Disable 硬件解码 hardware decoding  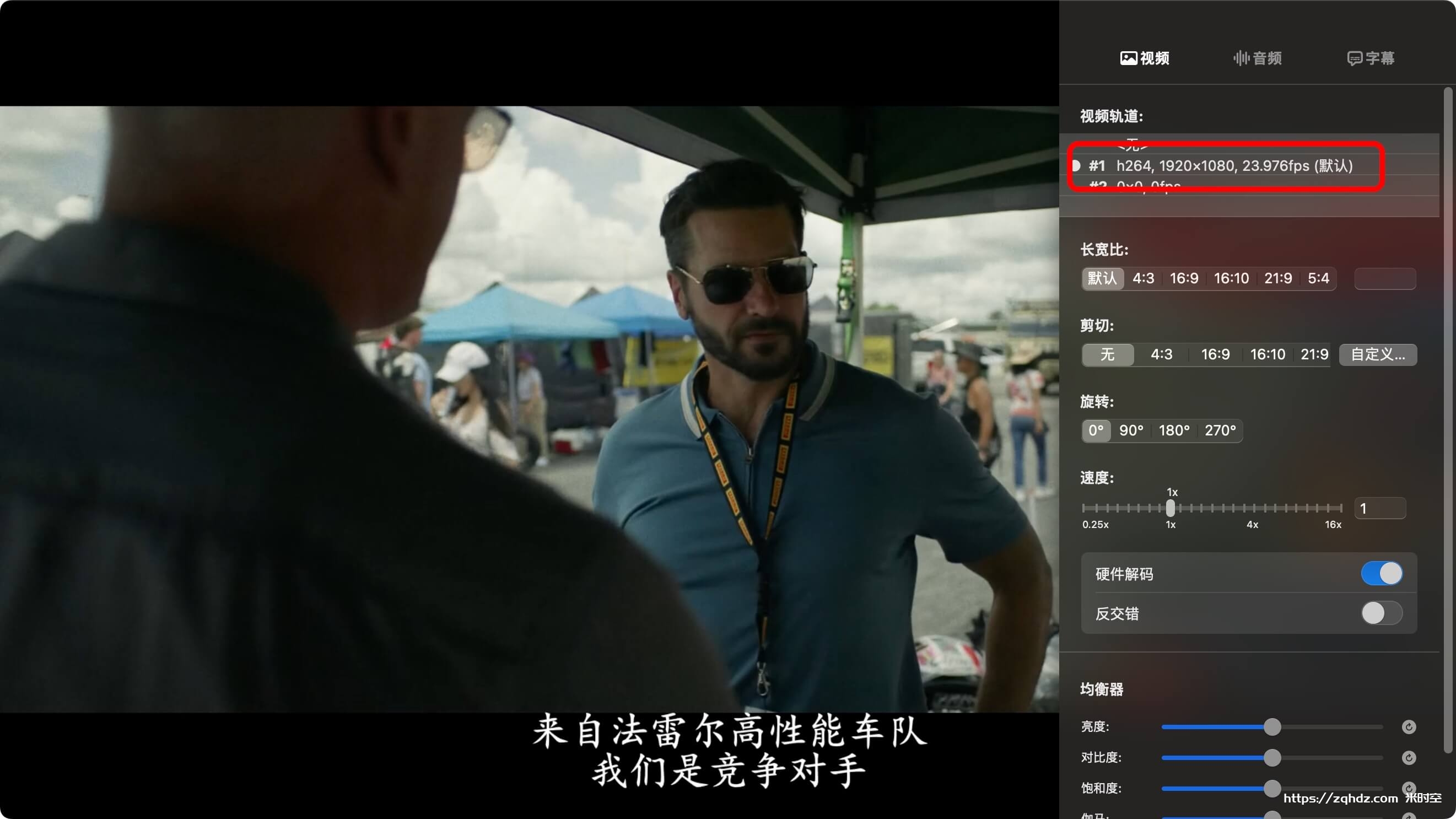[x=1381, y=574]
